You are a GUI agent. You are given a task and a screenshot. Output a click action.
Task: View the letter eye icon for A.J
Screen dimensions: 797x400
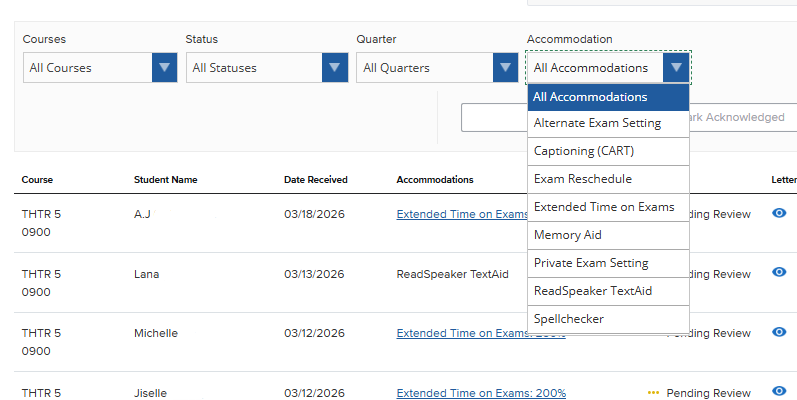[779, 213]
